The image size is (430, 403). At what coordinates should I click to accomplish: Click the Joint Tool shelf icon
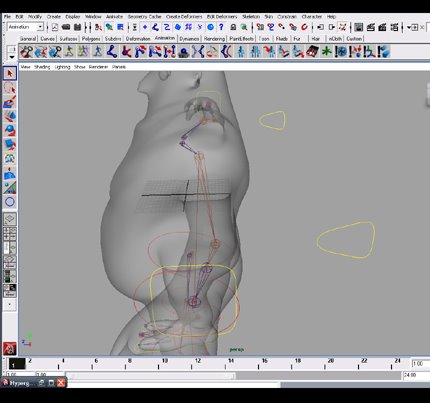point(112,52)
